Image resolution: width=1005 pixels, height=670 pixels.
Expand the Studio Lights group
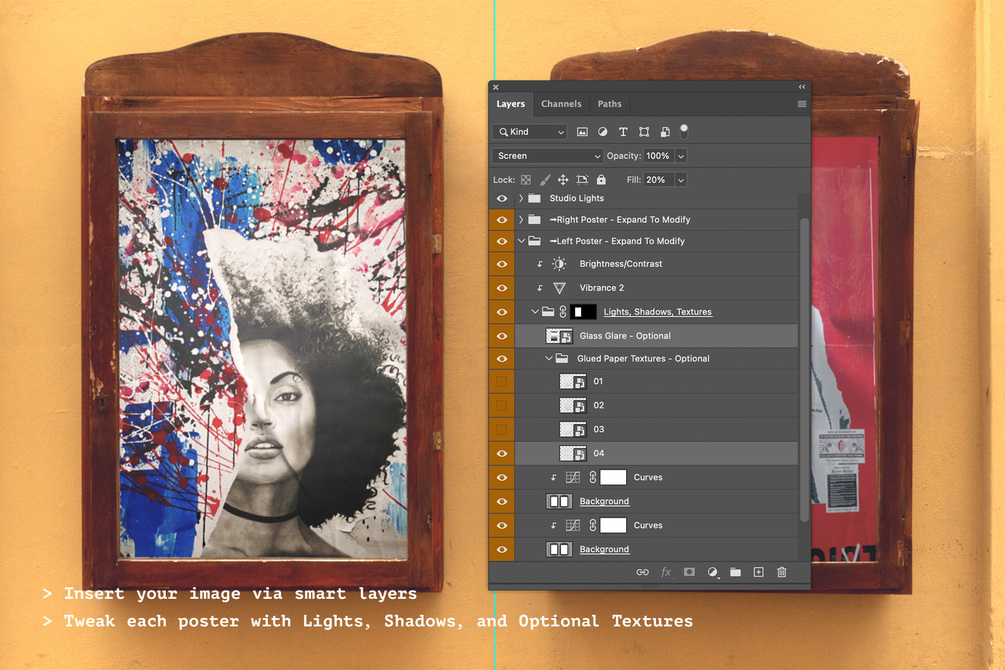pos(520,198)
